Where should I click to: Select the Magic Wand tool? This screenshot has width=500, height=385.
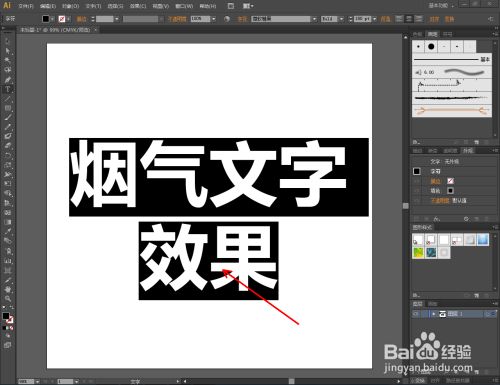[8, 61]
